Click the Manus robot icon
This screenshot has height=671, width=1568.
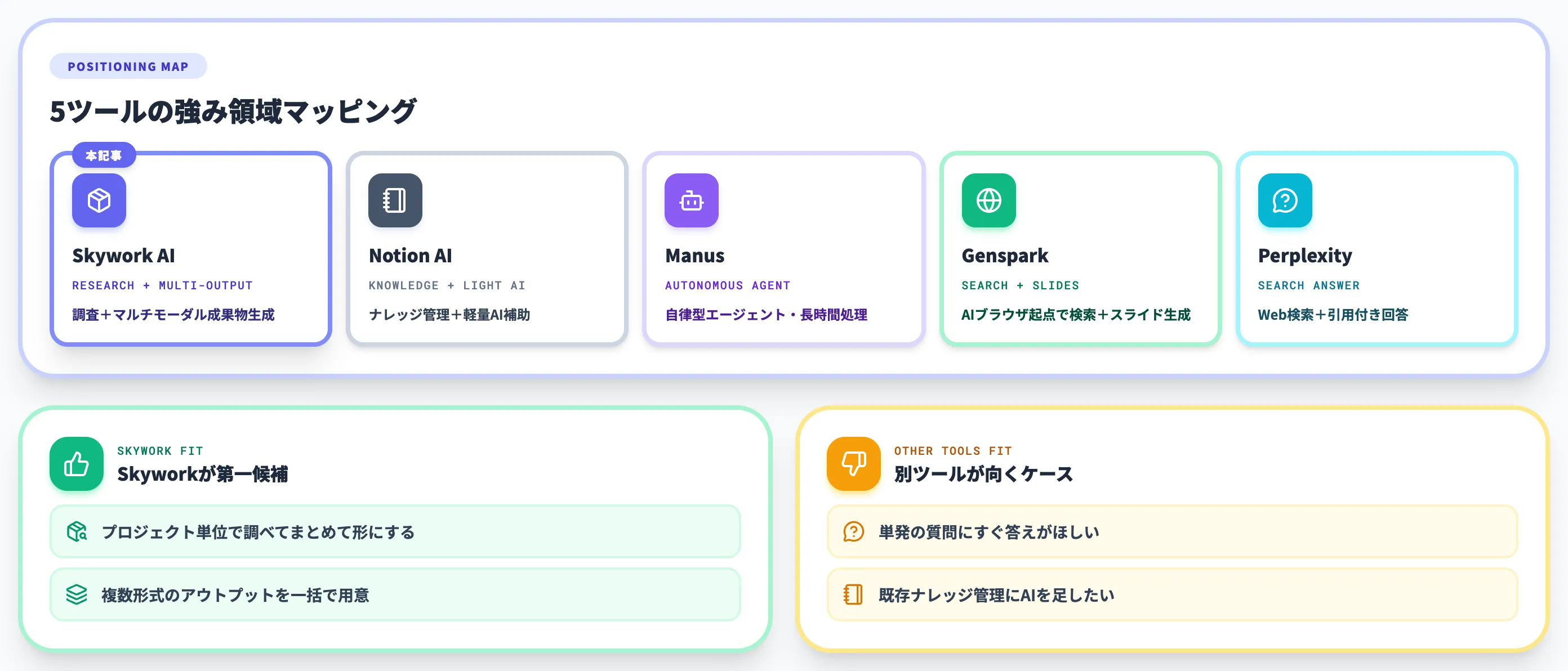692,200
